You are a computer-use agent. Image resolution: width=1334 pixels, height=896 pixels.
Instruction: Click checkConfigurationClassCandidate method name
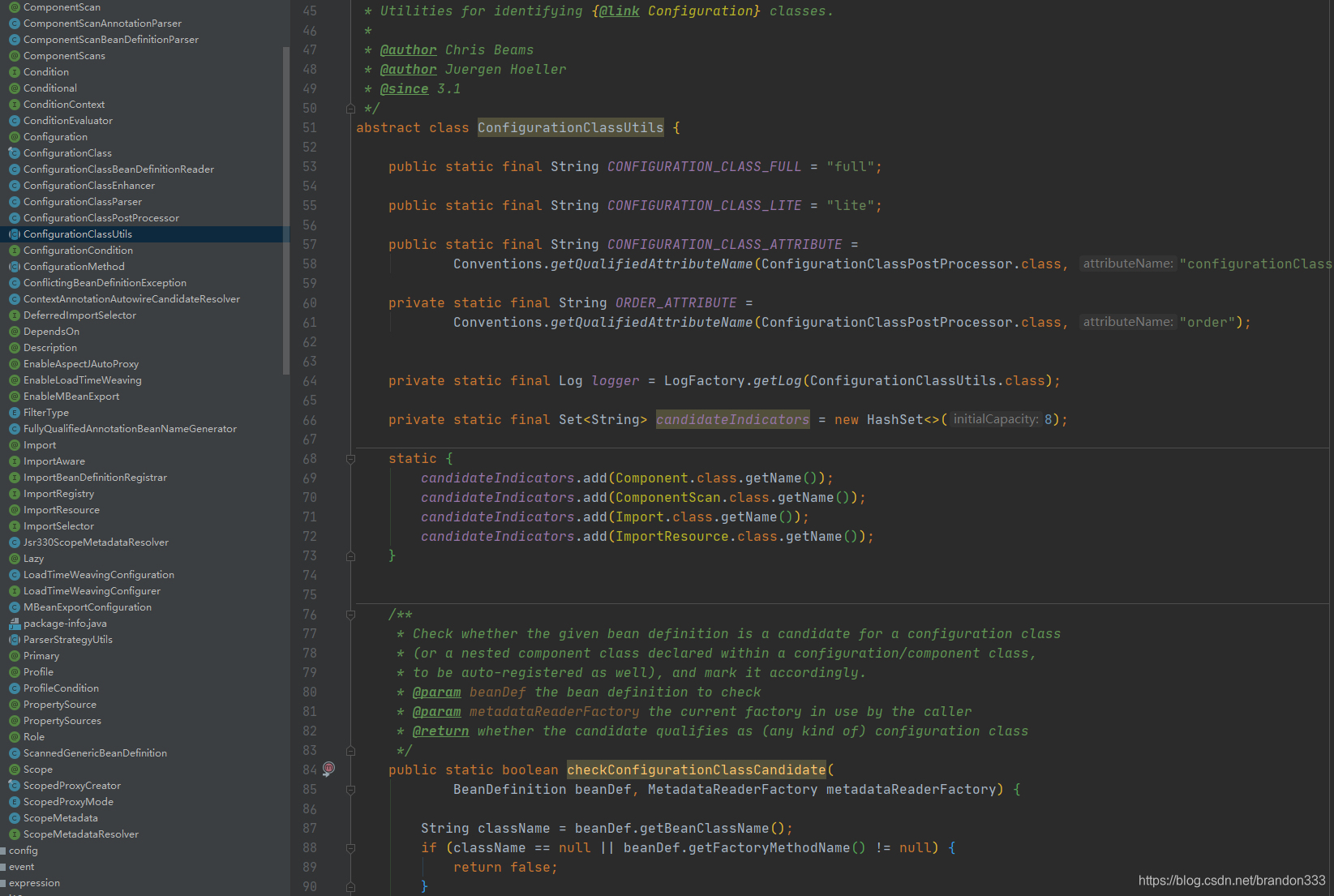[x=696, y=770]
